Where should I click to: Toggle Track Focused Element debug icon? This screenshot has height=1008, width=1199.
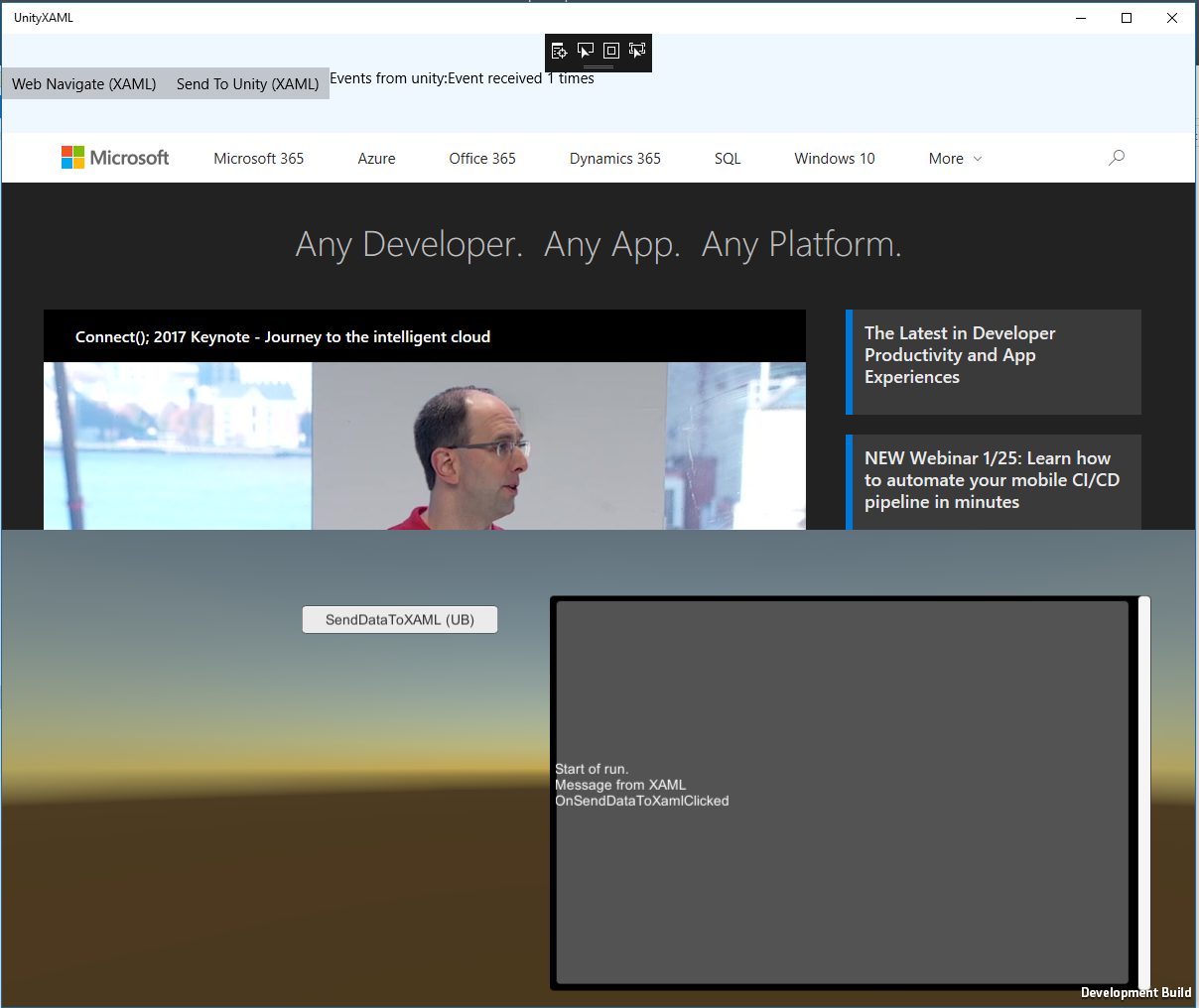(637, 51)
